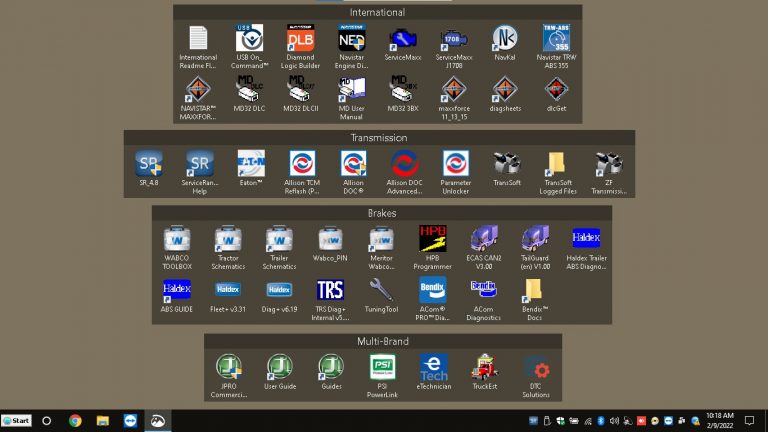Launch Bendix ACom PRO Diagnostics
Screen dimensions: 768x432
pos(432,291)
